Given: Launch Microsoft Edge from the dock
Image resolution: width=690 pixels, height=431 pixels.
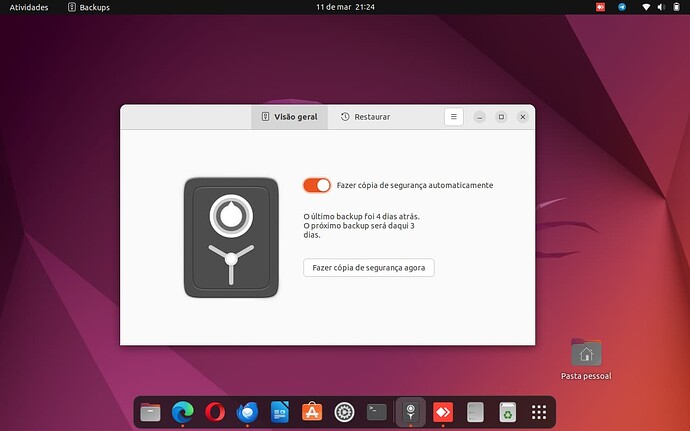Looking at the screenshot, I should point(183,413).
